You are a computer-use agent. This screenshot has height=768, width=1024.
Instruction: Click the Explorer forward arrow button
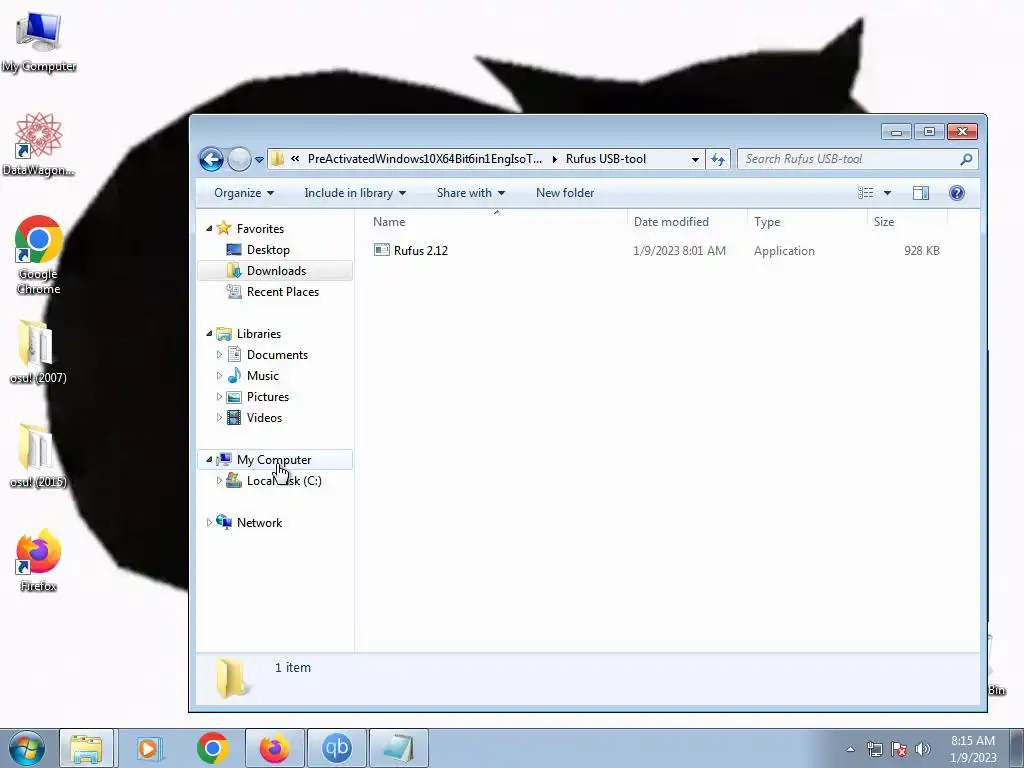point(239,159)
